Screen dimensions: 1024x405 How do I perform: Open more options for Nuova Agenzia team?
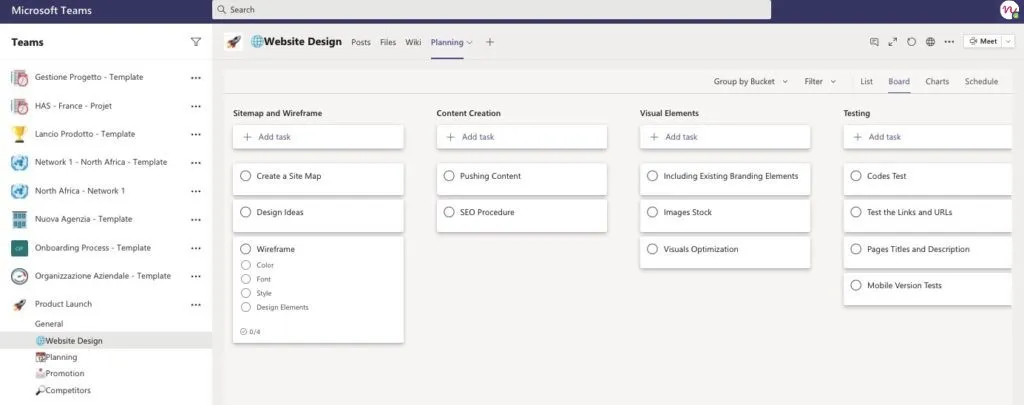(196, 219)
